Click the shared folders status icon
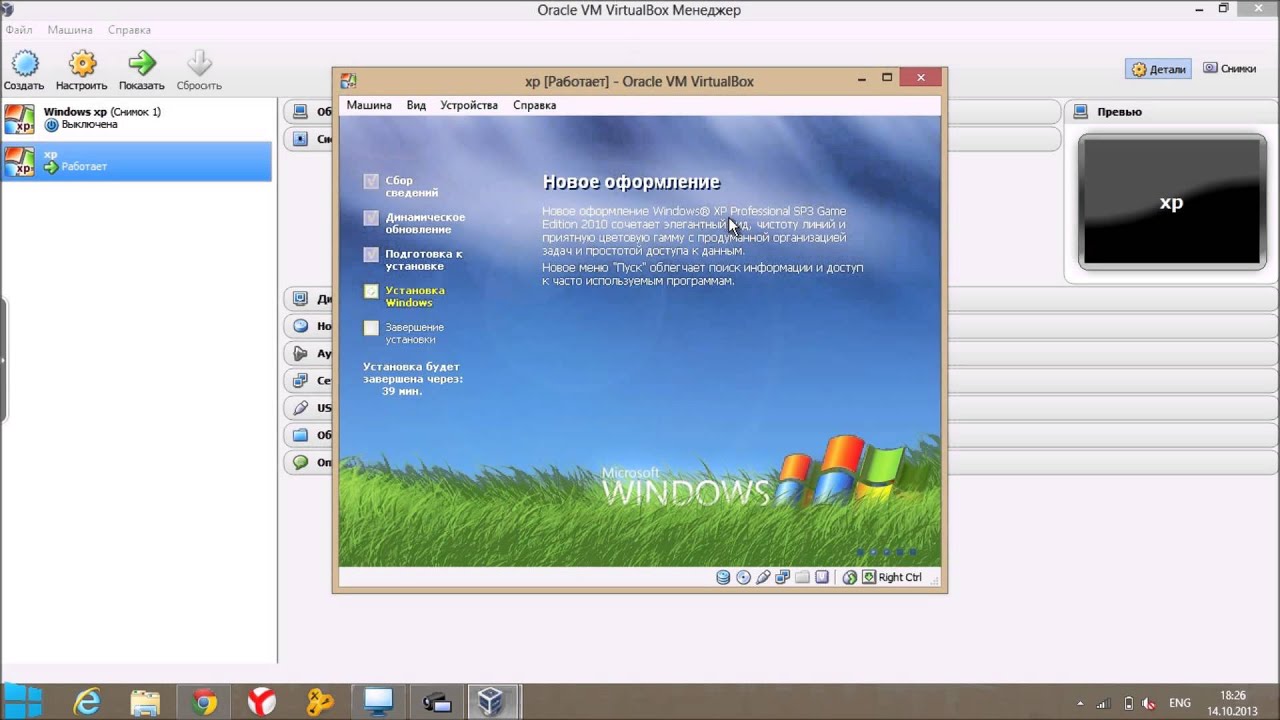The height and width of the screenshot is (720, 1280). [802, 577]
